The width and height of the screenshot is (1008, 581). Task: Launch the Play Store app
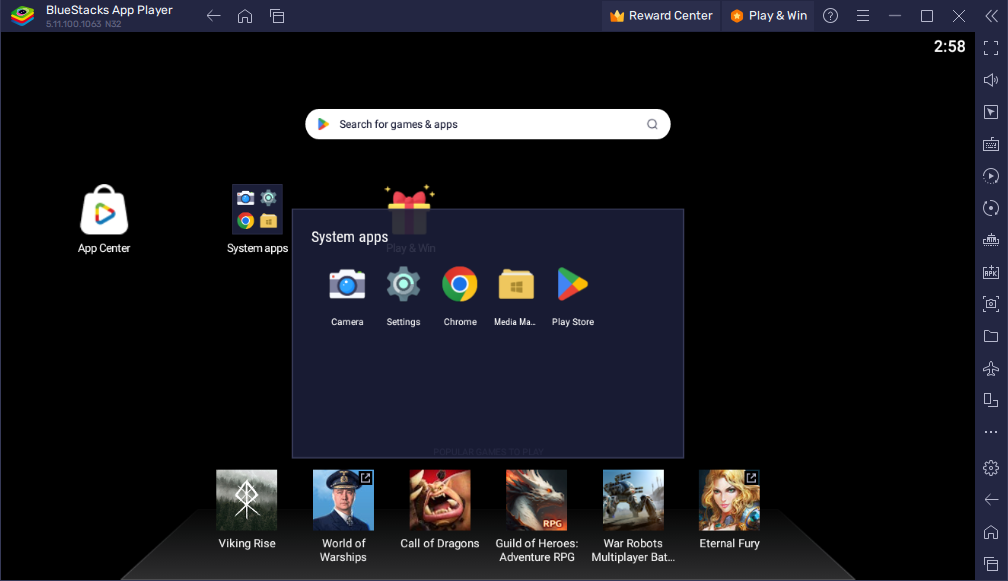tap(572, 284)
